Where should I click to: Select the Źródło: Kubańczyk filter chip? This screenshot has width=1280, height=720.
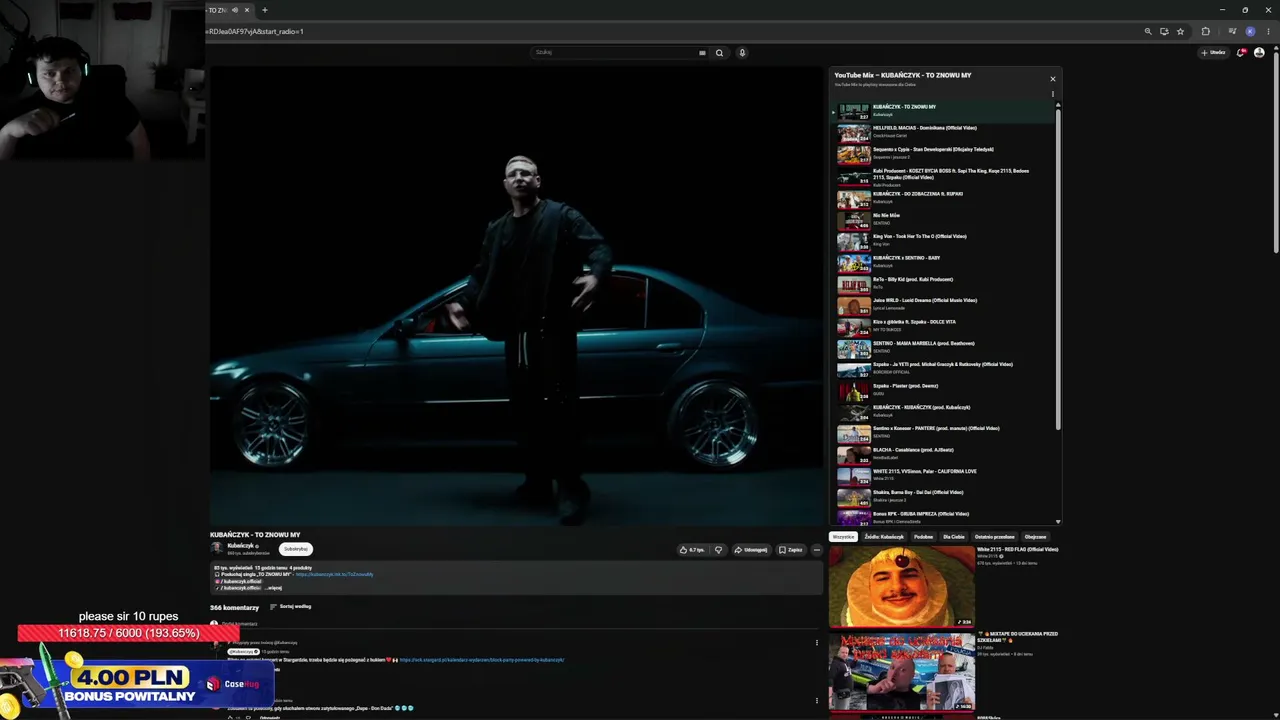[x=884, y=537]
